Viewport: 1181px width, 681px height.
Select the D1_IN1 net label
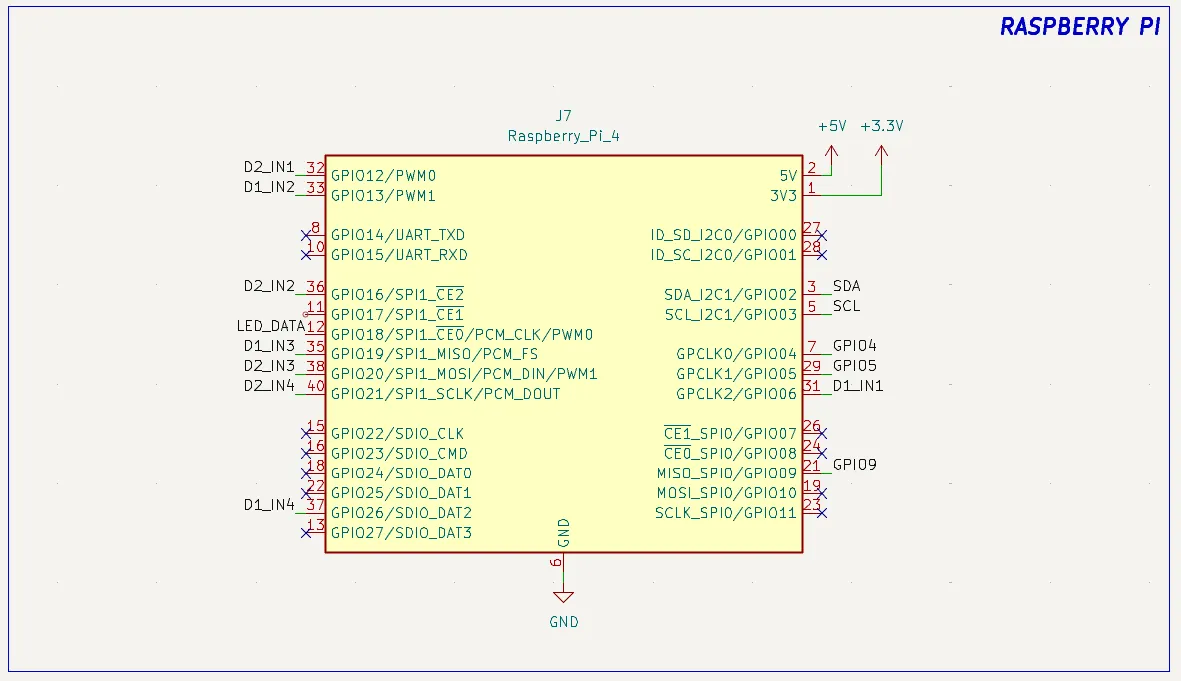(x=858, y=386)
